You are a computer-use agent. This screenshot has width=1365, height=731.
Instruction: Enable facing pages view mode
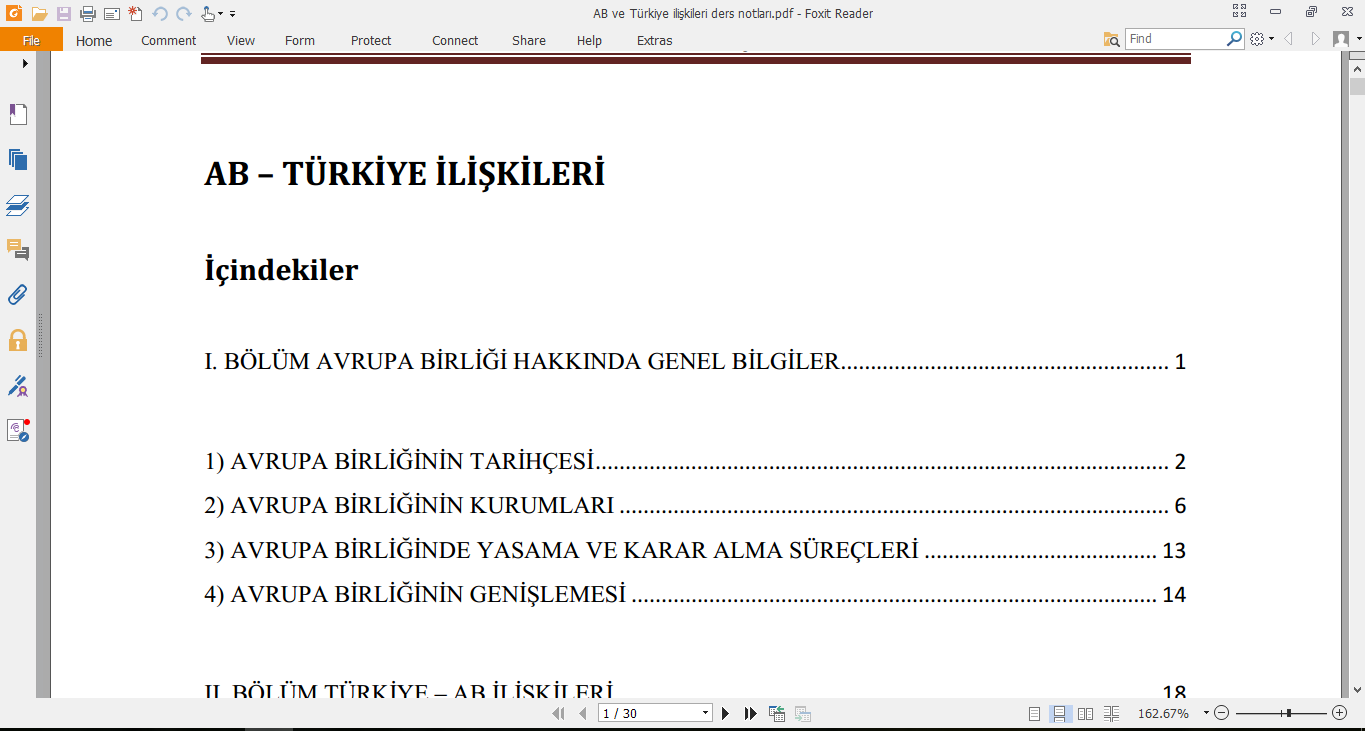click(1085, 713)
